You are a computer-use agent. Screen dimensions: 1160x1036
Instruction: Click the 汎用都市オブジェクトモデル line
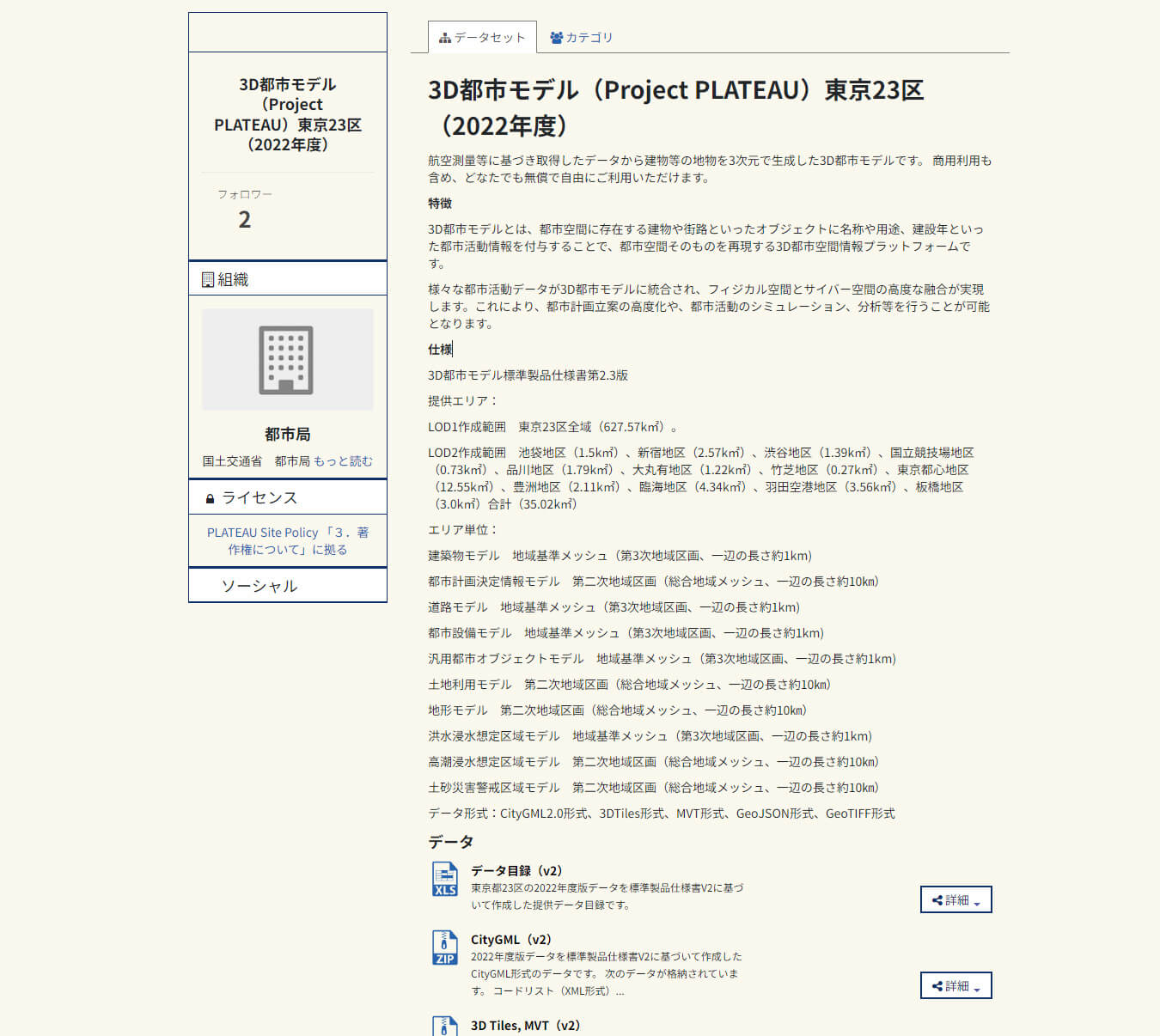pos(662,659)
